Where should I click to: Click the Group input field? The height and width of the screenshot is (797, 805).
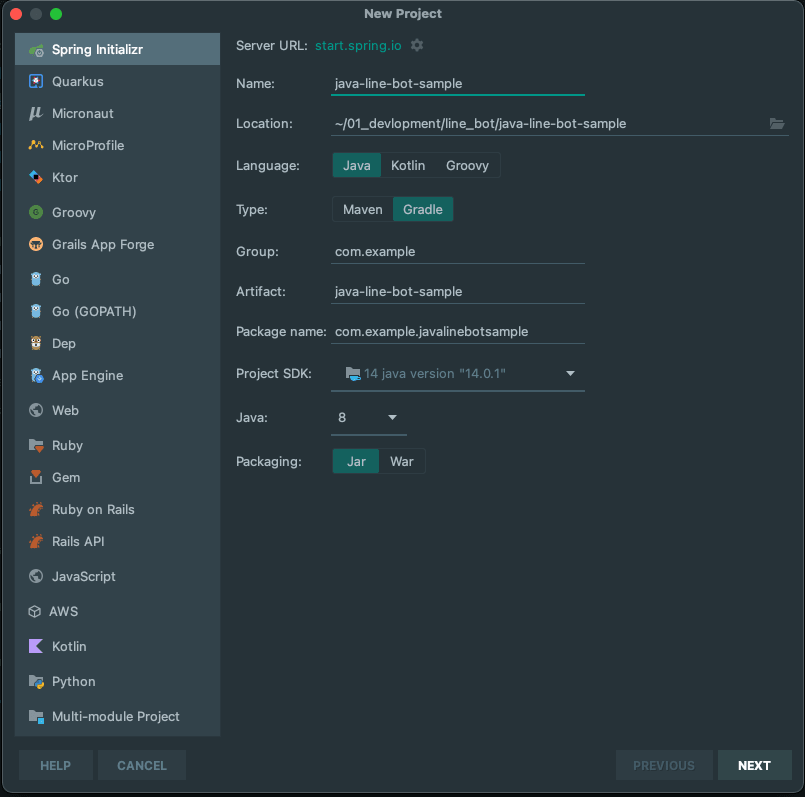pyautogui.click(x=458, y=252)
